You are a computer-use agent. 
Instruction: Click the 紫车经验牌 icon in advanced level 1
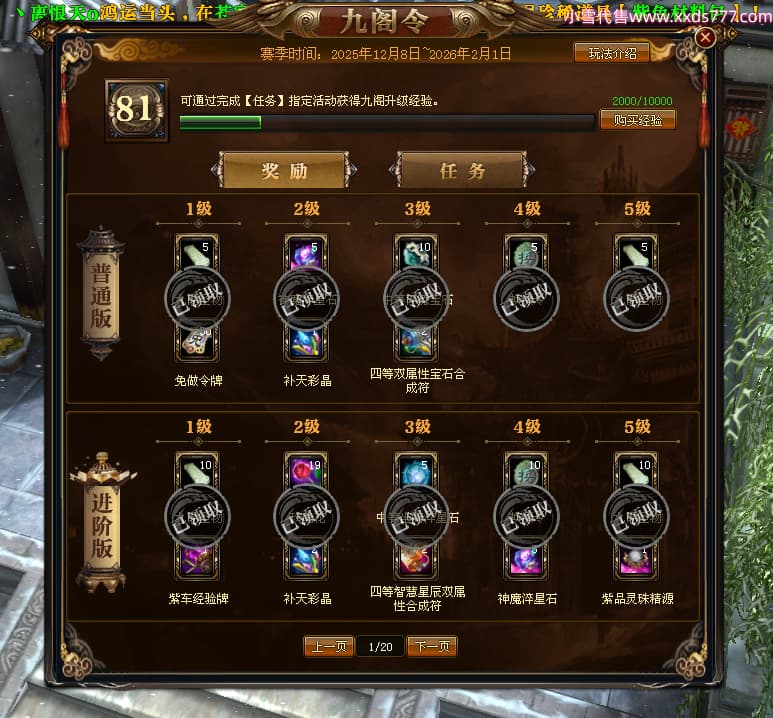198,561
